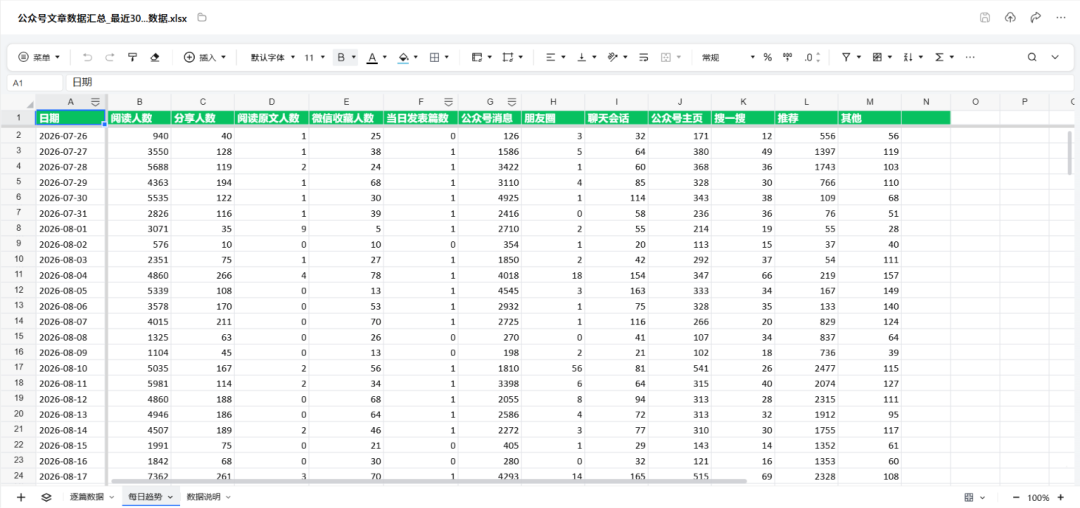Click the save icon in the title bar

(x=985, y=18)
